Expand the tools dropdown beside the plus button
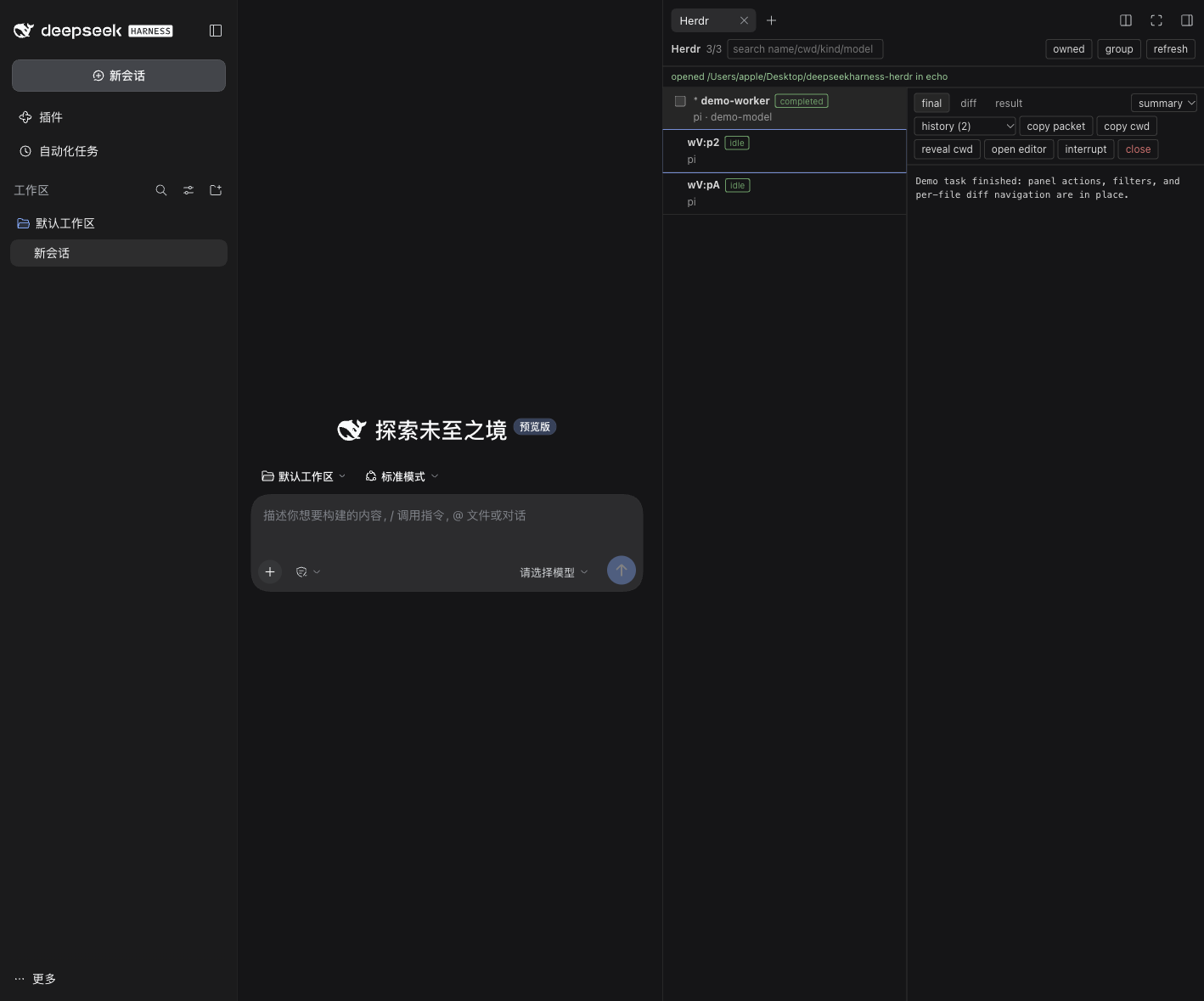The width and height of the screenshot is (1204, 1001). click(308, 572)
